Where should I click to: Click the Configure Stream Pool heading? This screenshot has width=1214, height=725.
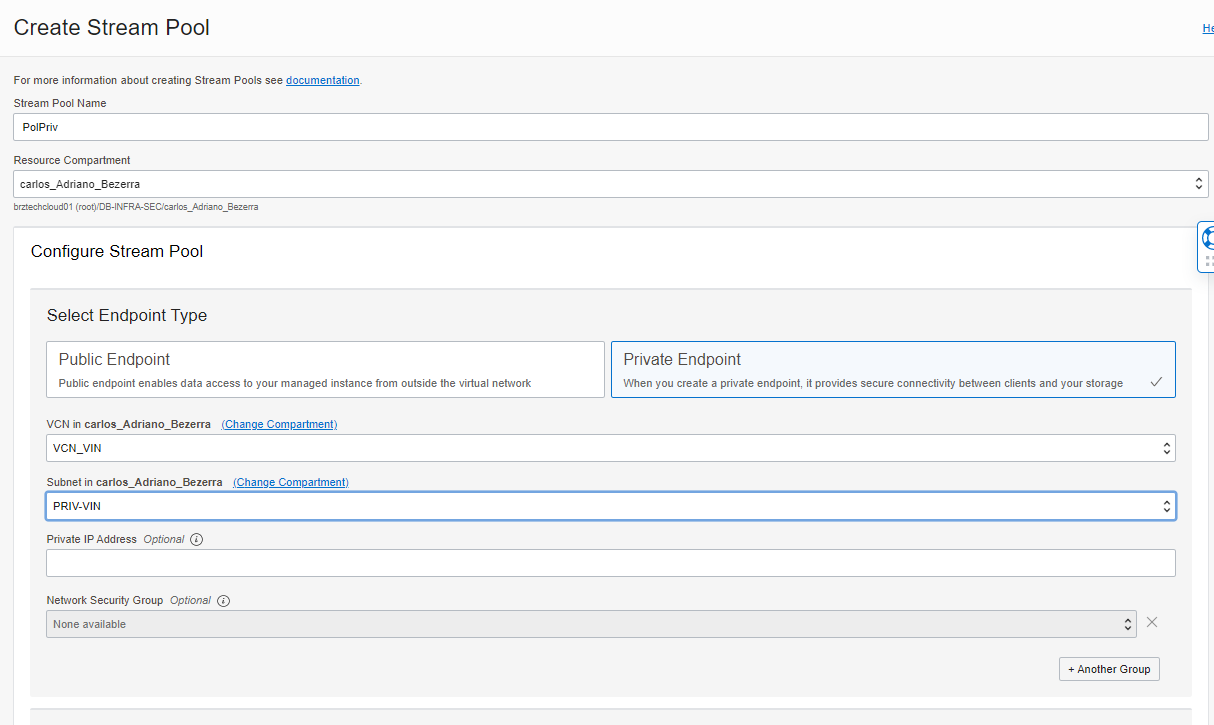click(117, 251)
